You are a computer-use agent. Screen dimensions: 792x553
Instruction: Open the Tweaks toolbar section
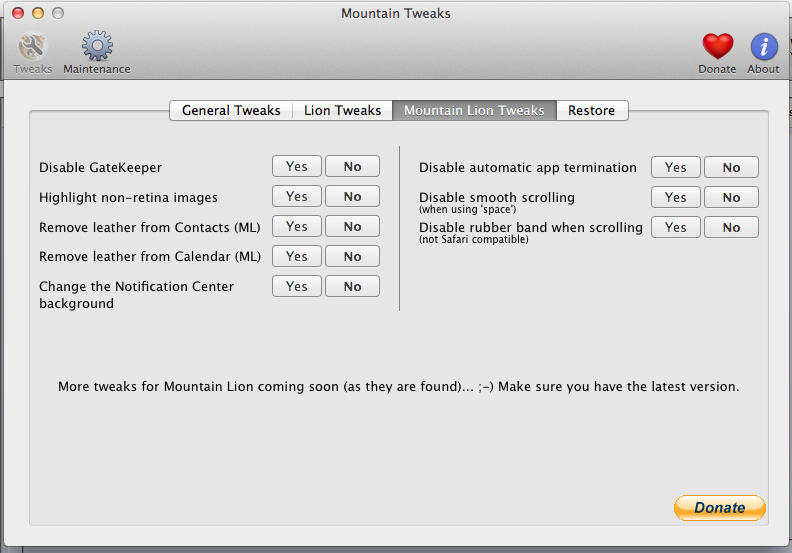(x=32, y=53)
